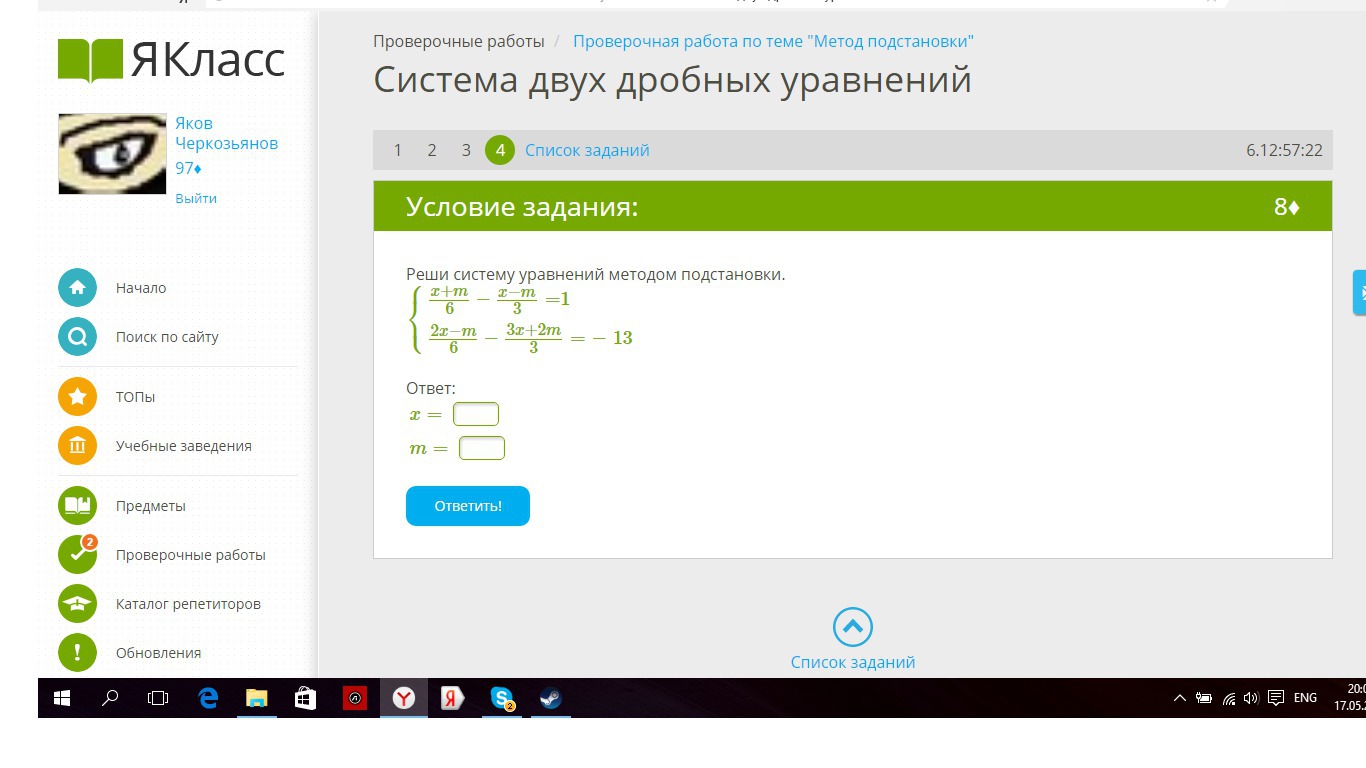Open ТОПы star icon
The image size is (1366, 768).
click(x=77, y=397)
